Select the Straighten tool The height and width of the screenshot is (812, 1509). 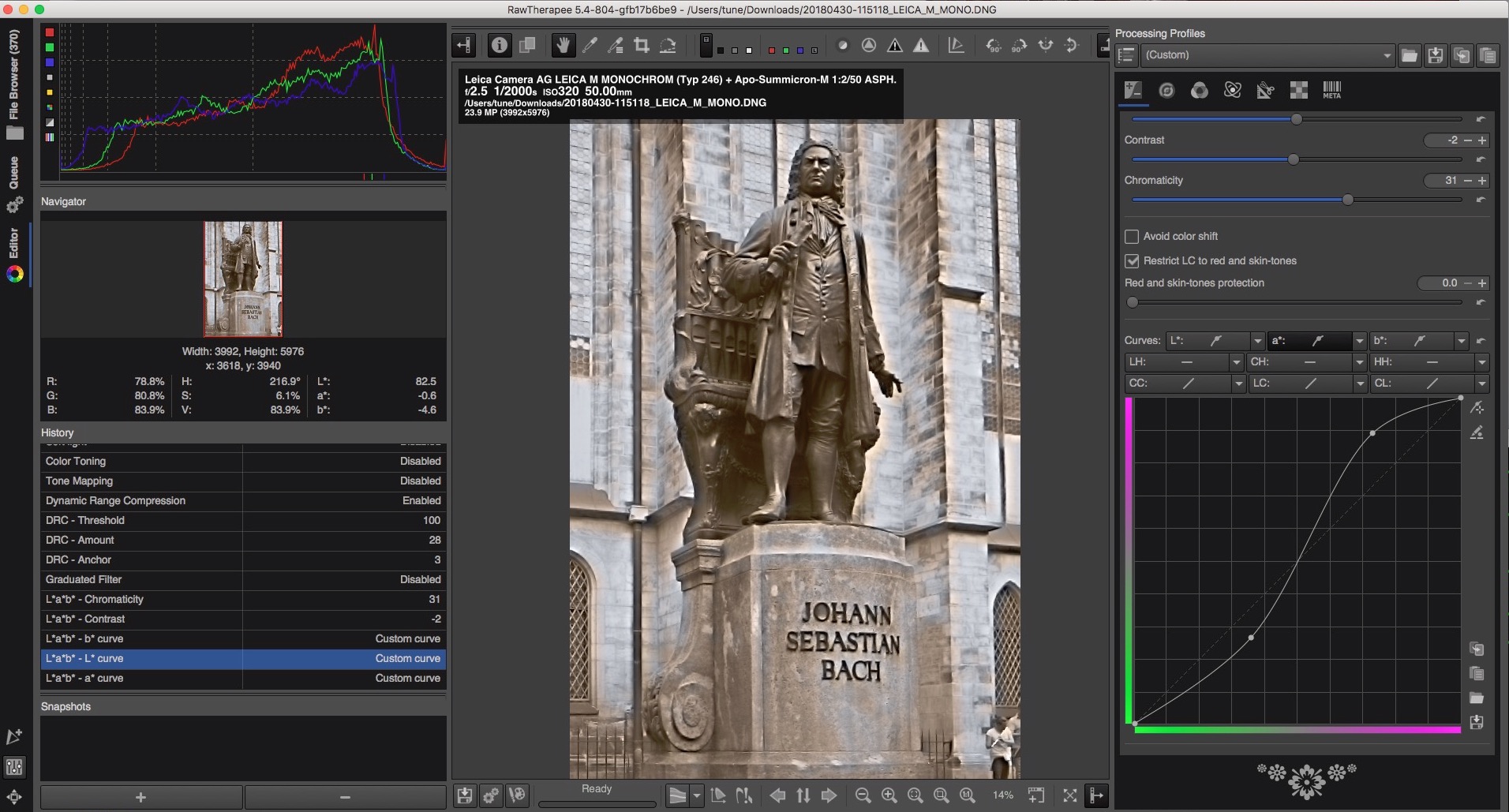tap(668, 45)
